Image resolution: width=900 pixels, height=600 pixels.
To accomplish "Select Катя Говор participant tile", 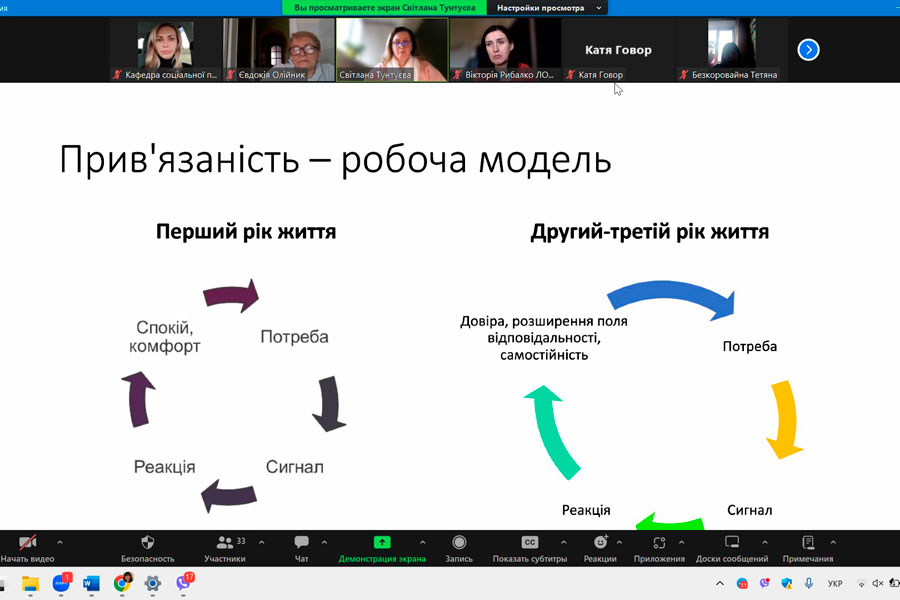I will click(618, 49).
